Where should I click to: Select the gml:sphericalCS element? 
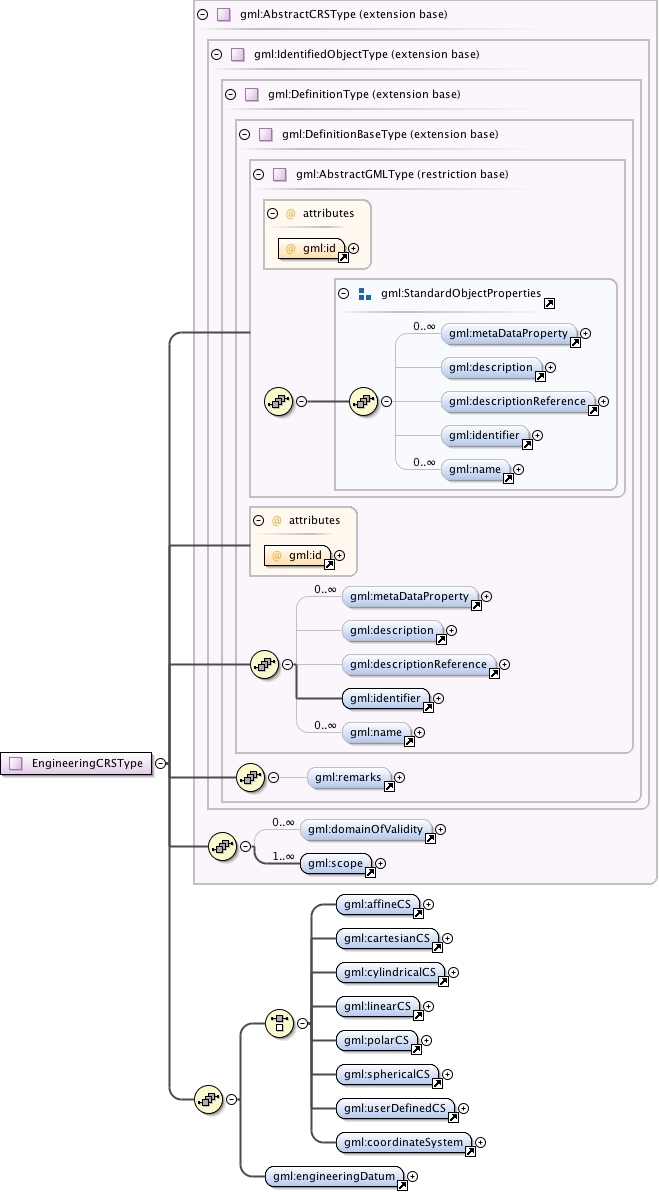click(387, 1075)
